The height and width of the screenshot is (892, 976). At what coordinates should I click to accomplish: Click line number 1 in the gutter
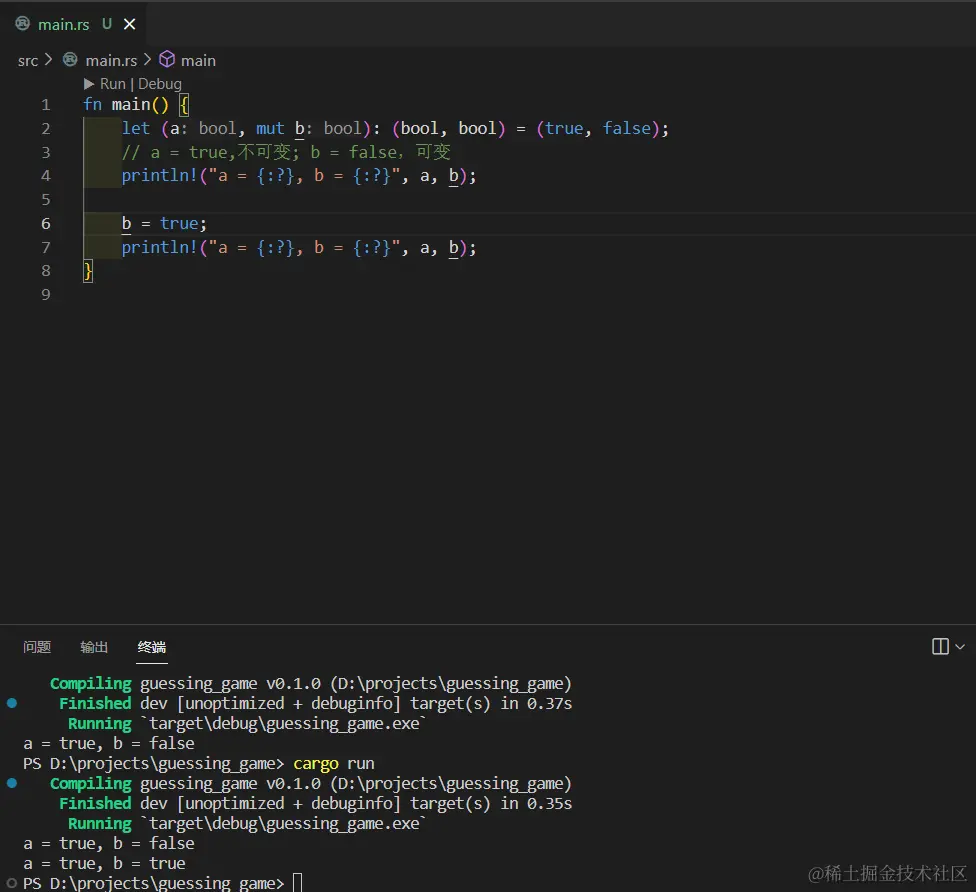click(x=45, y=105)
